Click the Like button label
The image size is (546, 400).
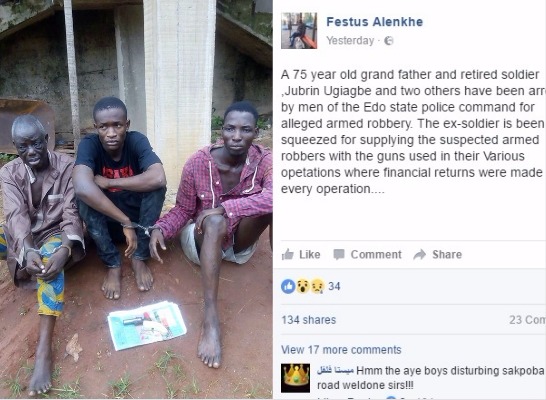[310, 254]
